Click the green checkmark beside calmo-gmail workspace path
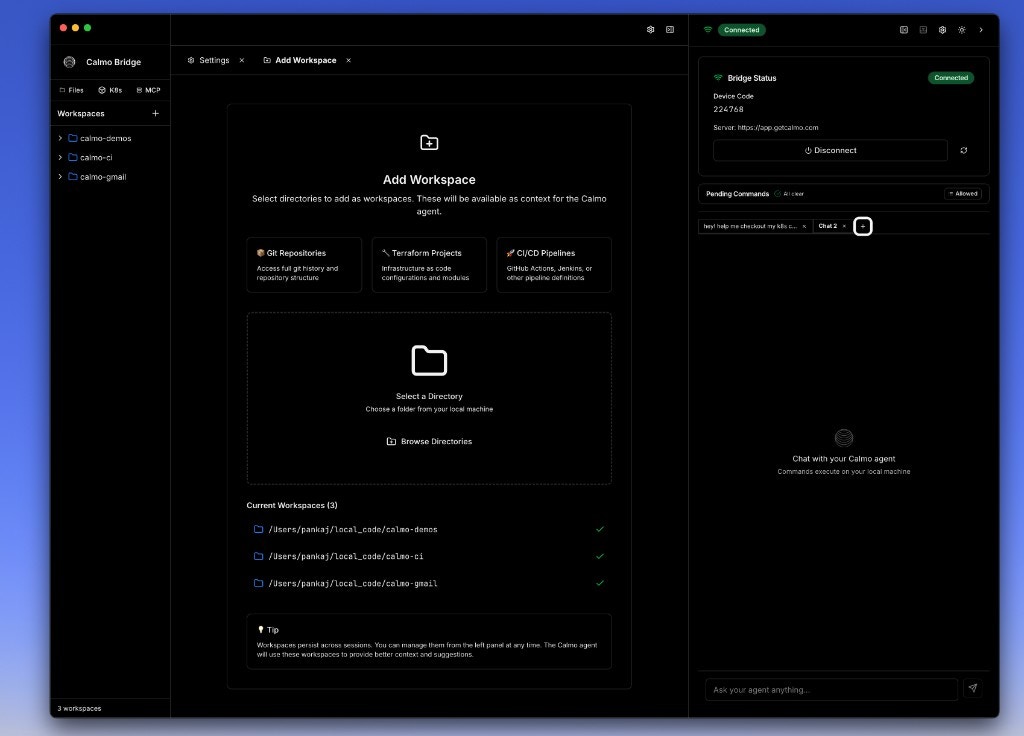This screenshot has height=736, width=1024. [600, 583]
